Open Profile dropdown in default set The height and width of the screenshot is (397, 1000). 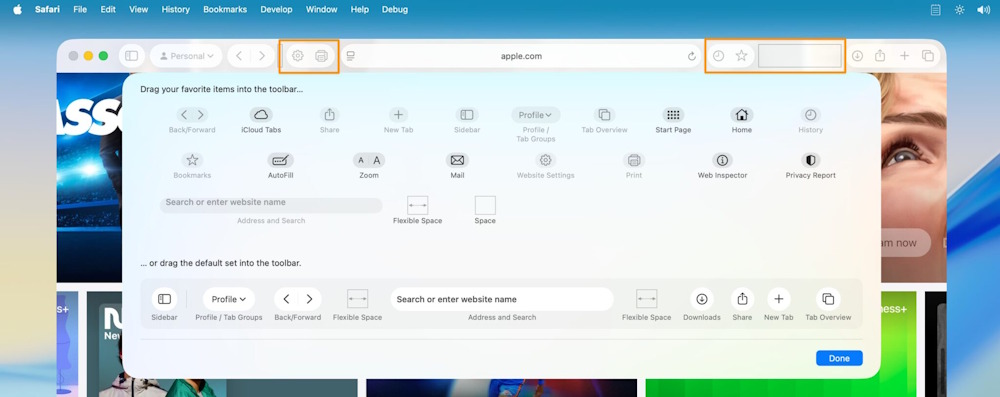click(x=229, y=299)
